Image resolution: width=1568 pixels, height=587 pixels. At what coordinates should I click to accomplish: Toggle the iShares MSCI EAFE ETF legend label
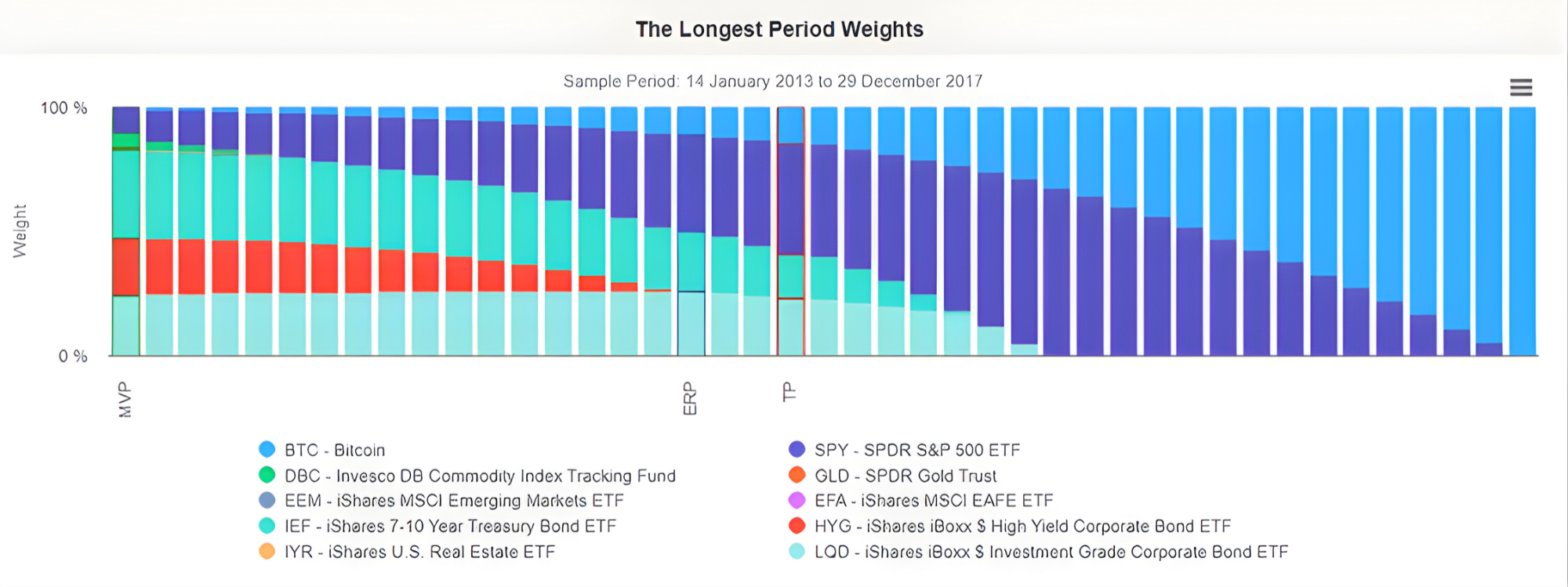[x=933, y=501]
